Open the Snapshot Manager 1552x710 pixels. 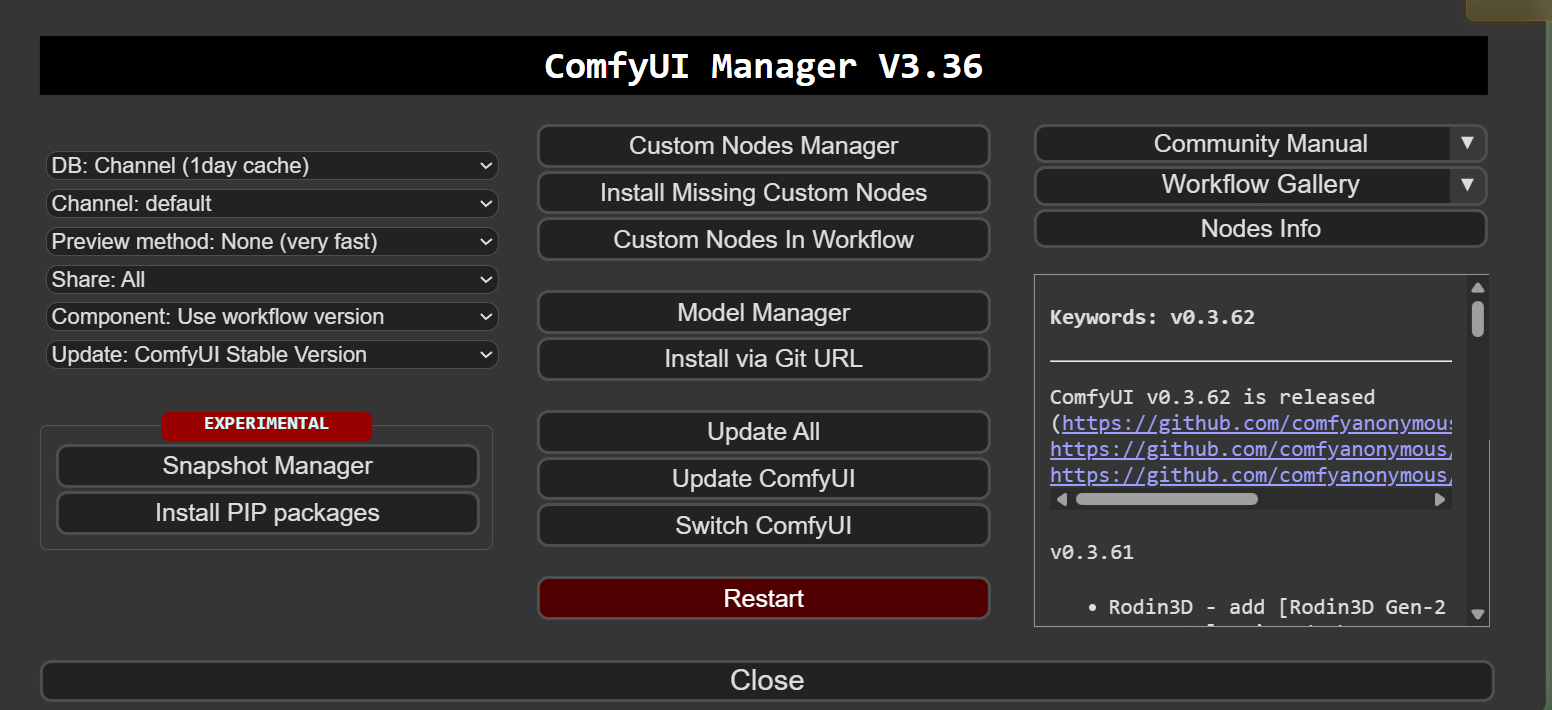point(267,466)
